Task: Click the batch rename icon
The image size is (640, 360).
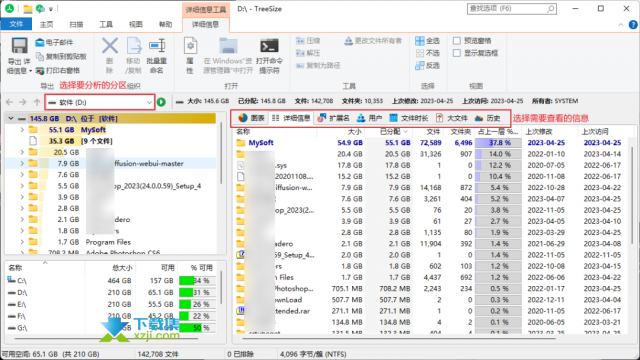Action: pyautogui.click(x=157, y=46)
